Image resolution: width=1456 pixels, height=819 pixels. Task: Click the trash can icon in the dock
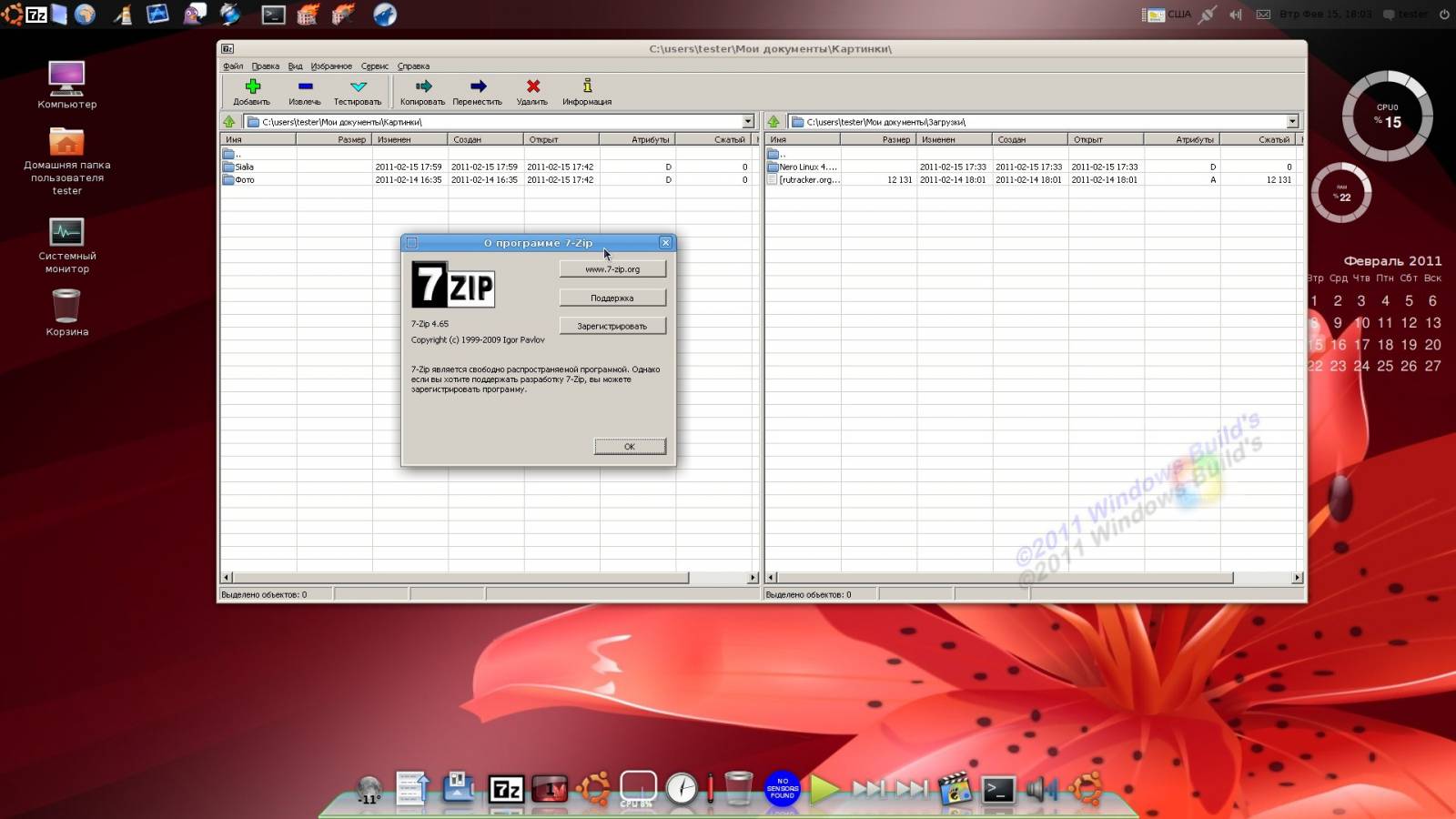[x=739, y=787]
